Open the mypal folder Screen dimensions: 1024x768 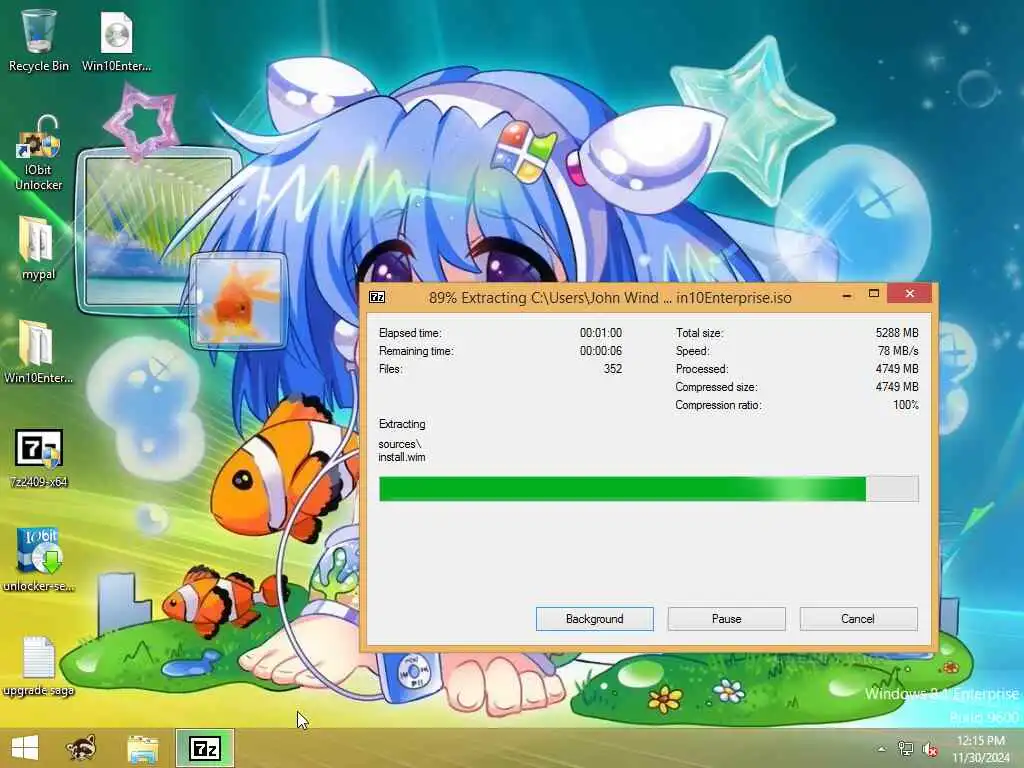pos(38,248)
